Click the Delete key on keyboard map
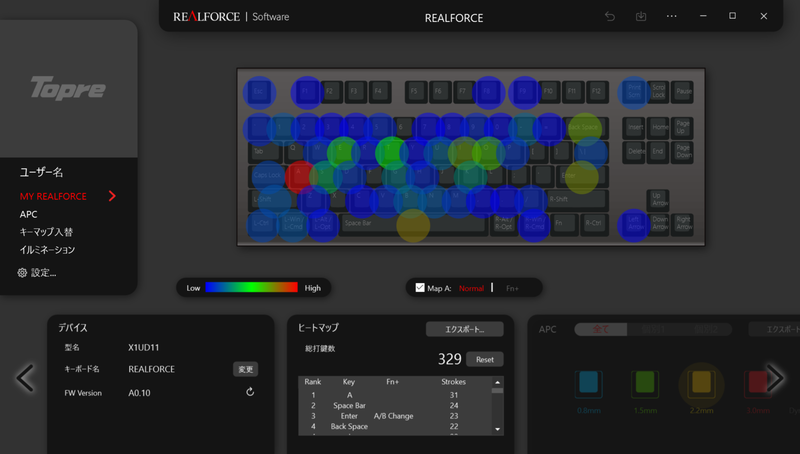The height and width of the screenshot is (454, 800). 635,152
